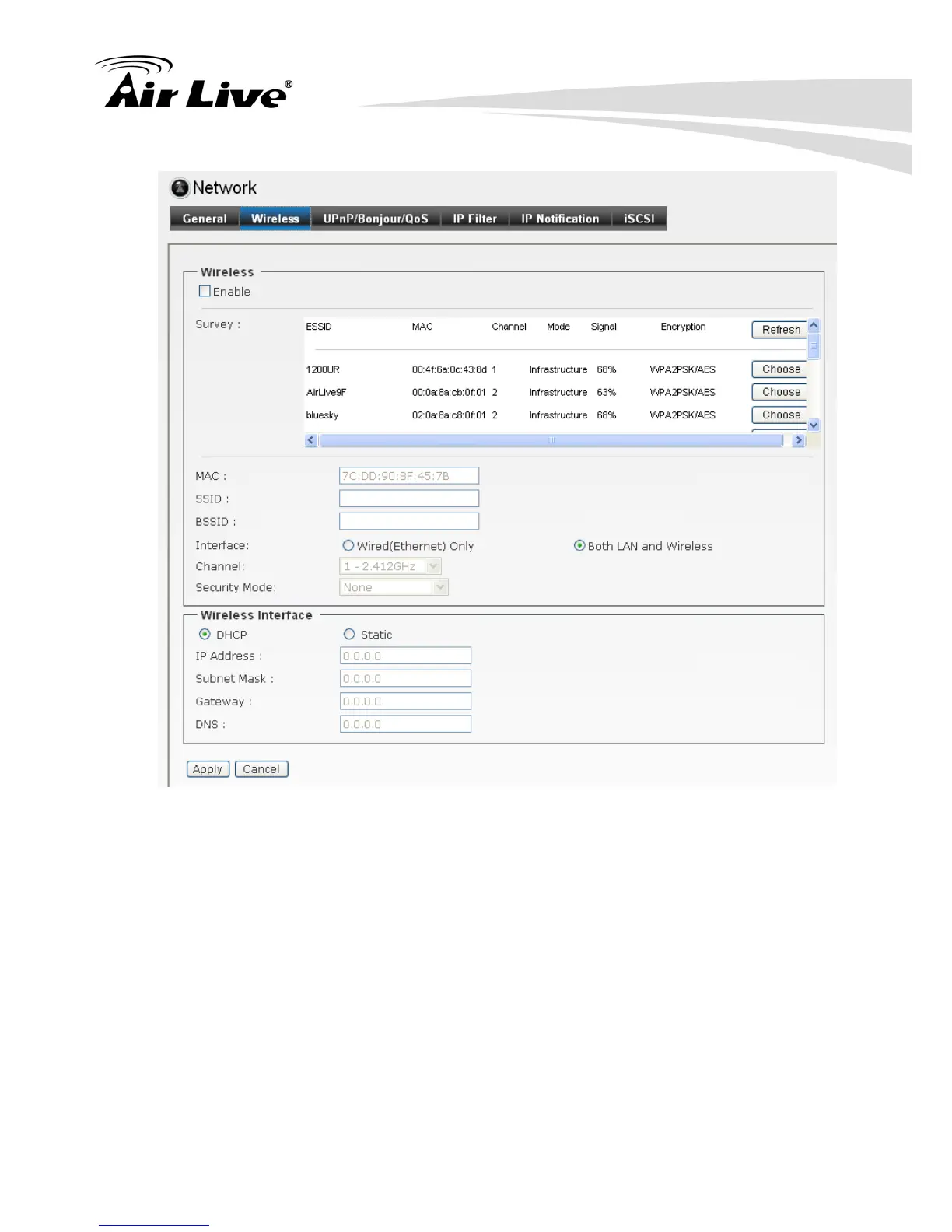
Task: Go to the IP Filter tab
Action: coord(474,219)
